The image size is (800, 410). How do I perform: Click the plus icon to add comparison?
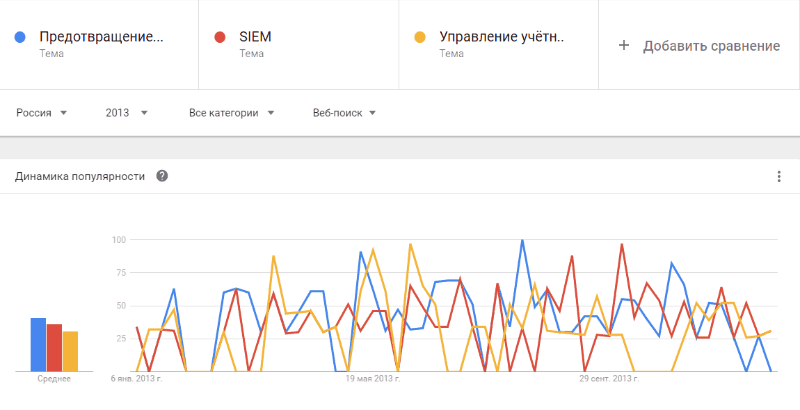click(624, 46)
